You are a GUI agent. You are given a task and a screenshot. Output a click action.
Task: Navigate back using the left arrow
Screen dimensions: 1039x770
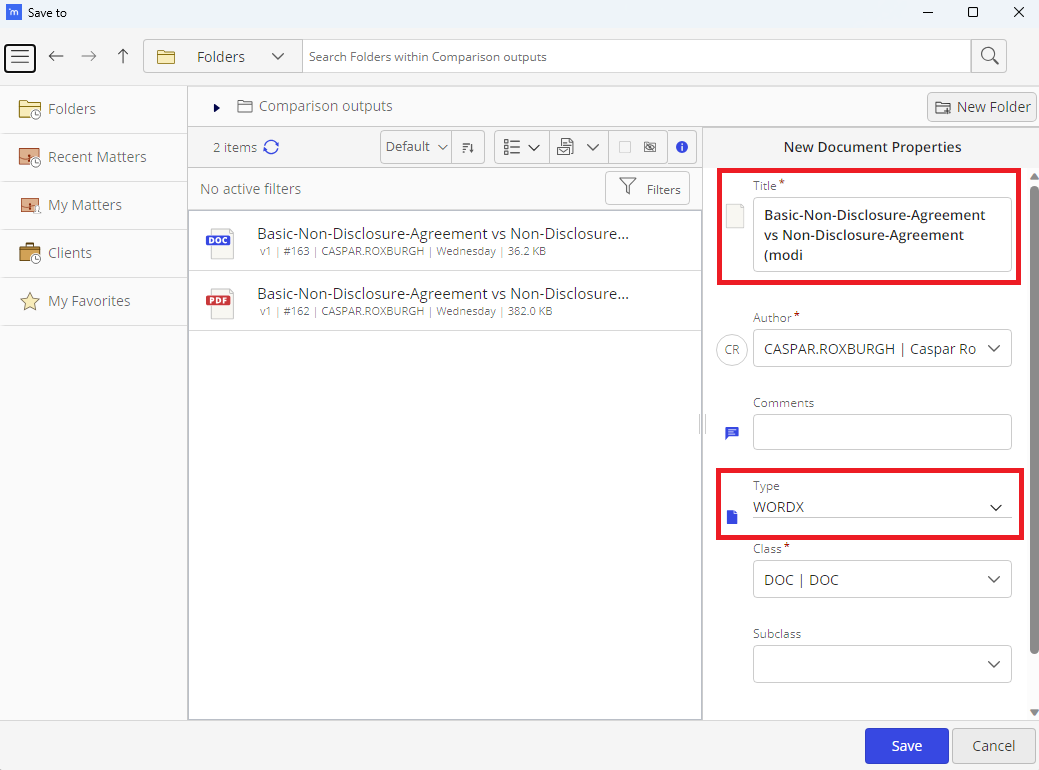(56, 57)
